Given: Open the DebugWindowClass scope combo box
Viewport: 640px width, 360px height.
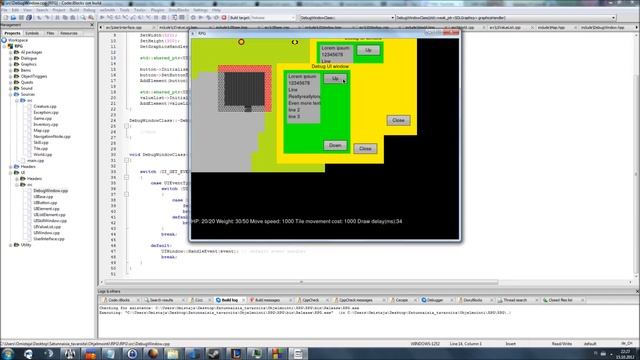Looking at the screenshot, I should (347, 18).
